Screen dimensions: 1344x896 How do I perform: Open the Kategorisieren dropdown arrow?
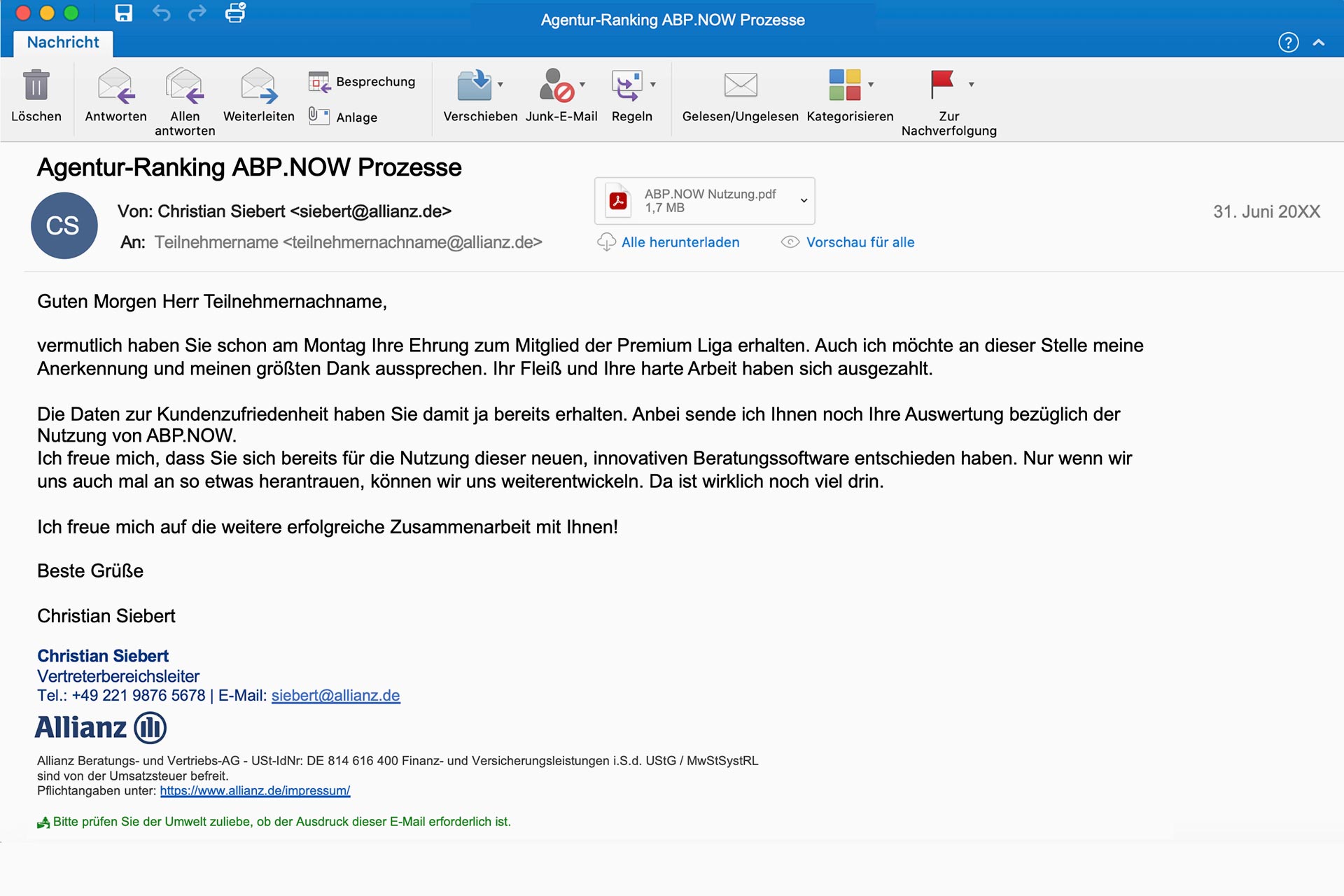tap(871, 85)
